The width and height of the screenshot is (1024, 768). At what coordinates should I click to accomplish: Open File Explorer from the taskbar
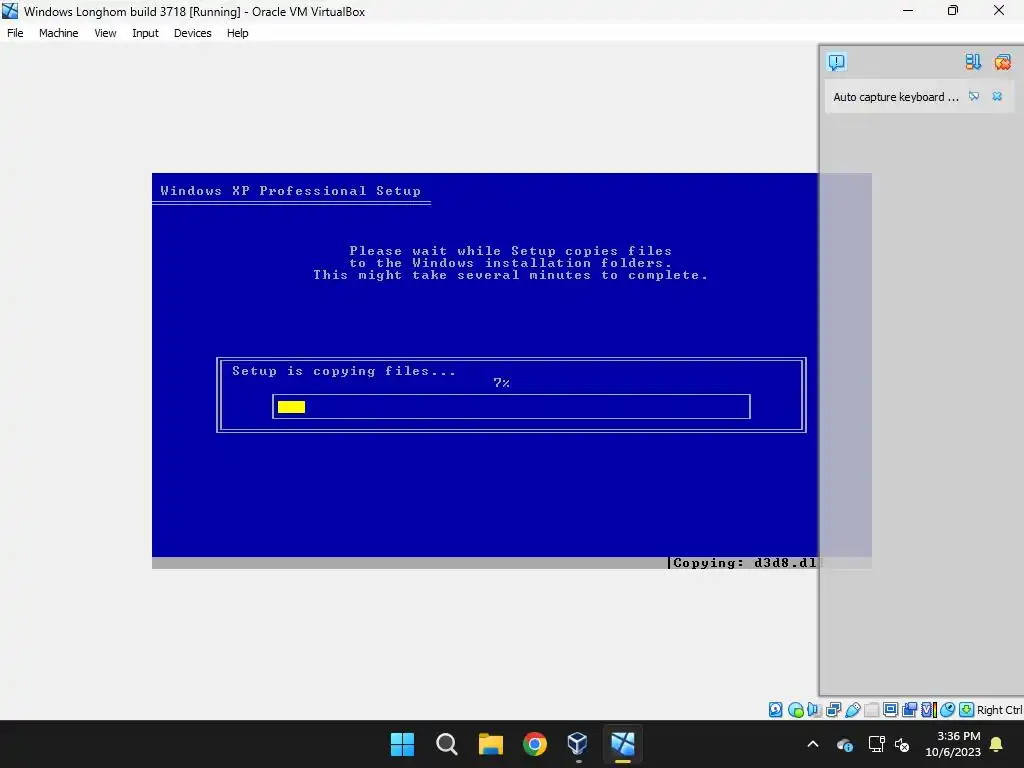[490, 744]
